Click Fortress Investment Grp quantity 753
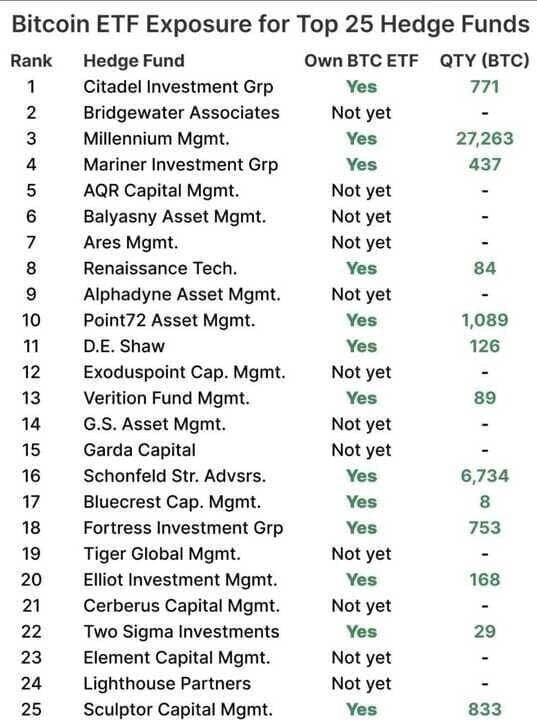 (485, 528)
